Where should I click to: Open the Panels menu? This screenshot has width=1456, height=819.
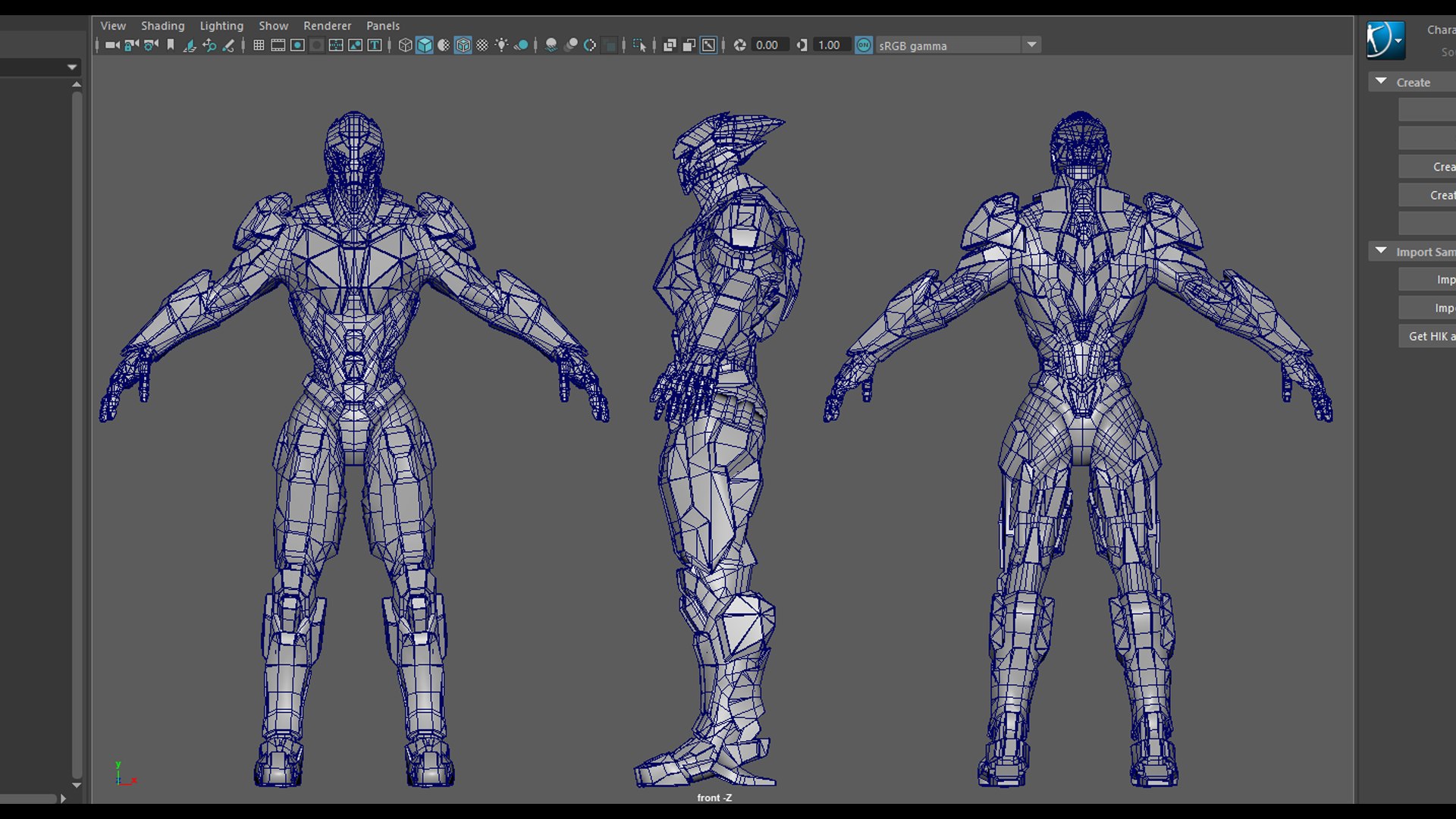382,26
